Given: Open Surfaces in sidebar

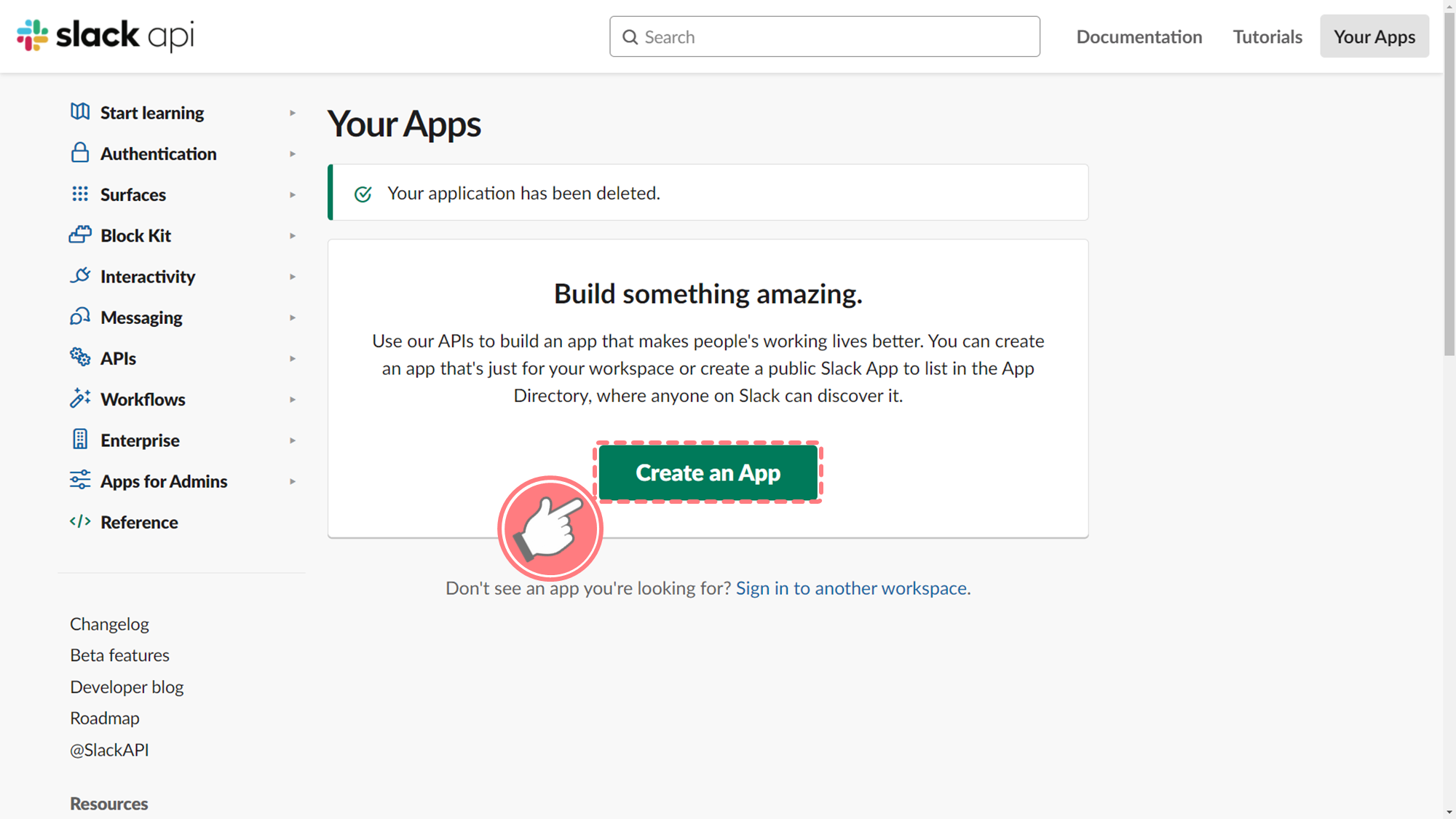Looking at the screenshot, I should click(x=133, y=194).
